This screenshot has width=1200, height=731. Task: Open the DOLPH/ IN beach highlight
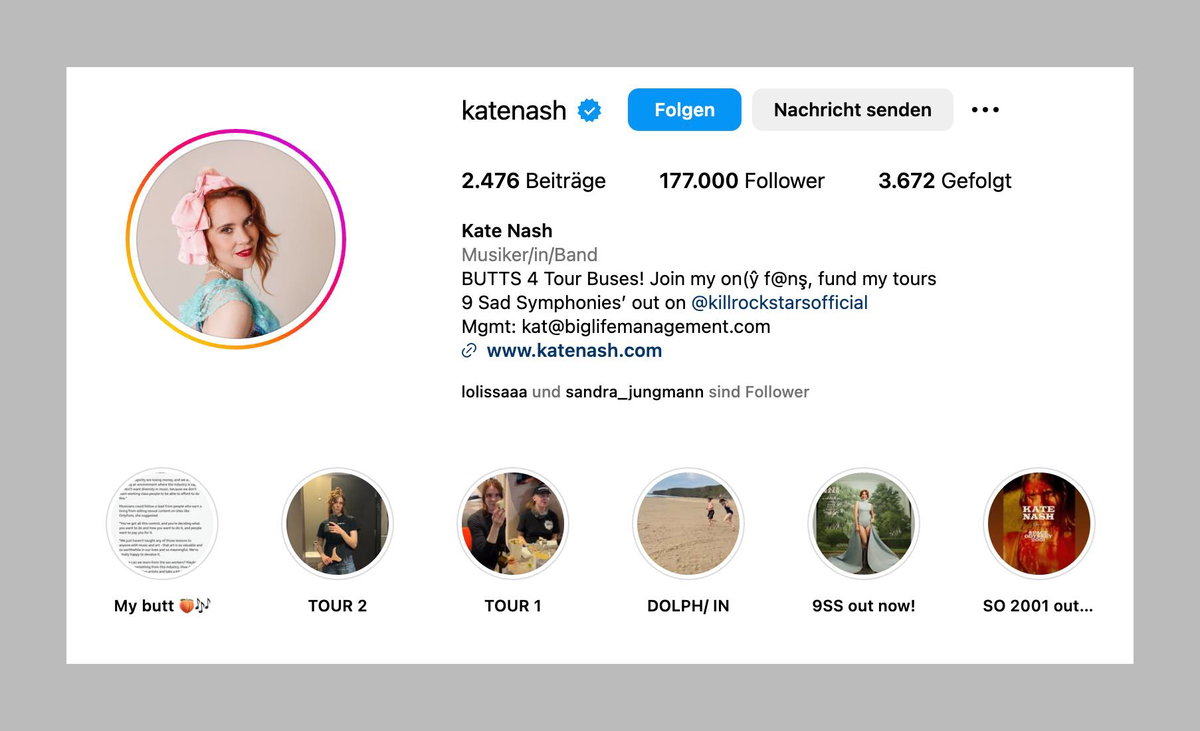click(687, 523)
